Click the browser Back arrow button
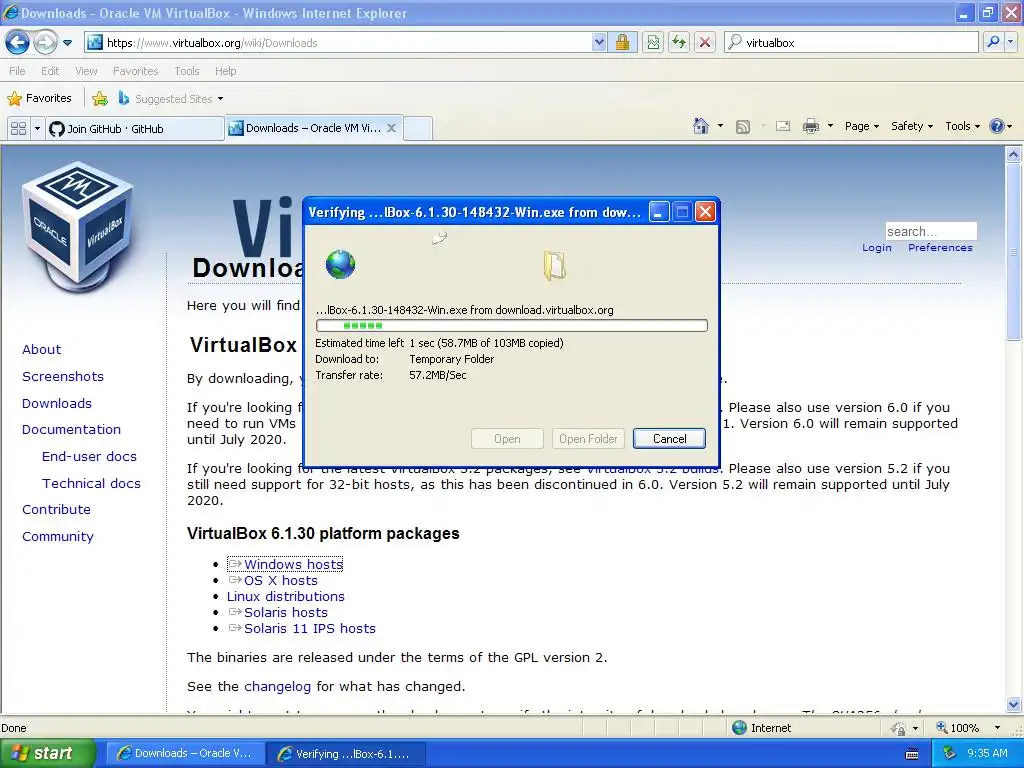This screenshot has width=1024, height=768. [17, 42]
